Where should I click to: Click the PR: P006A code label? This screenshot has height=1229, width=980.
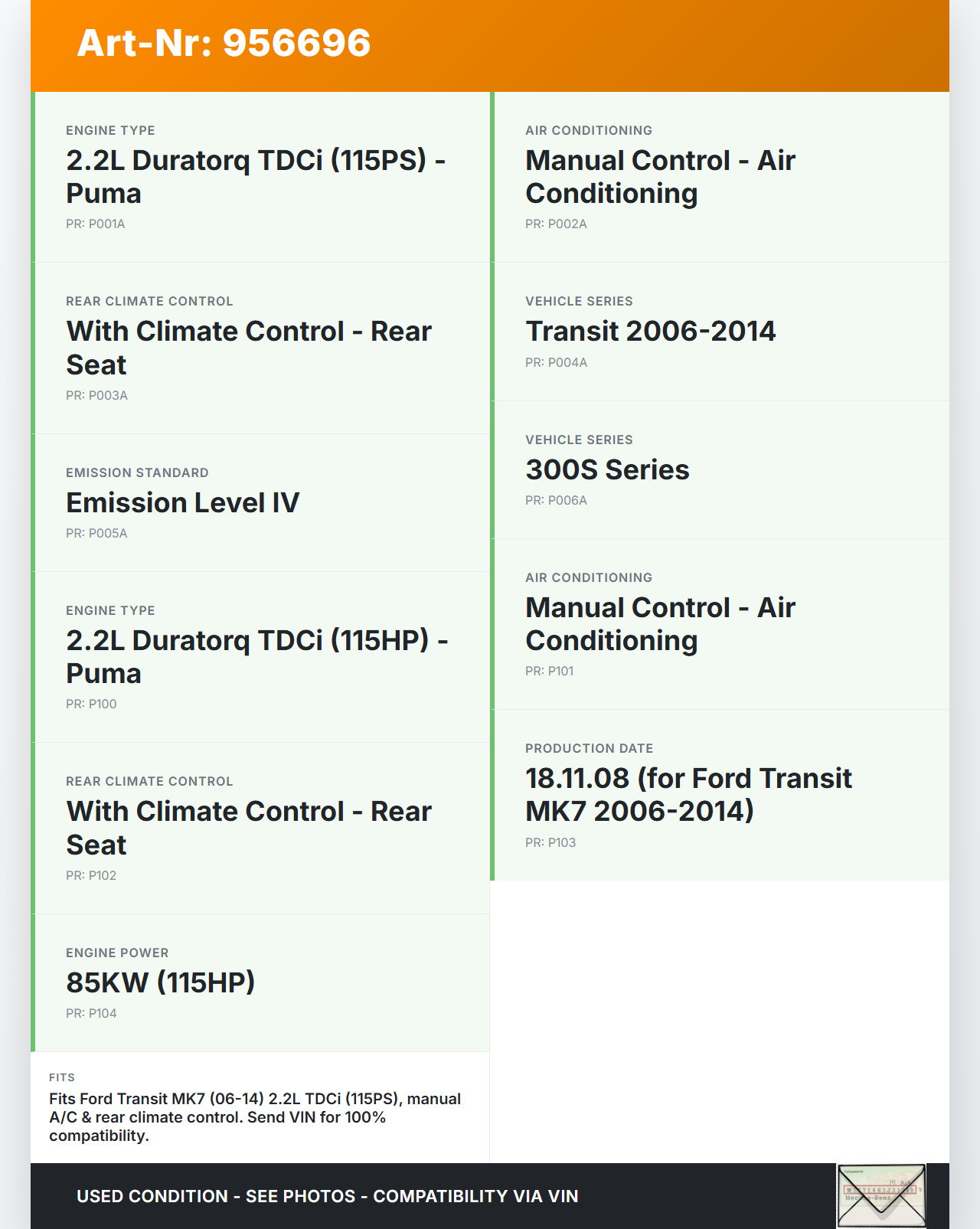pos(556,501)
